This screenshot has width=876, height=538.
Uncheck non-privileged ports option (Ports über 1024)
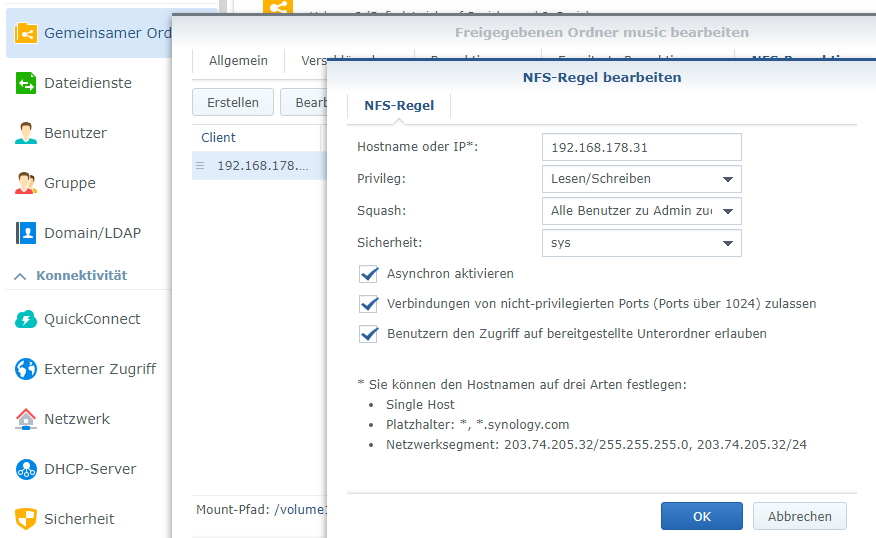tap(369, 304)
